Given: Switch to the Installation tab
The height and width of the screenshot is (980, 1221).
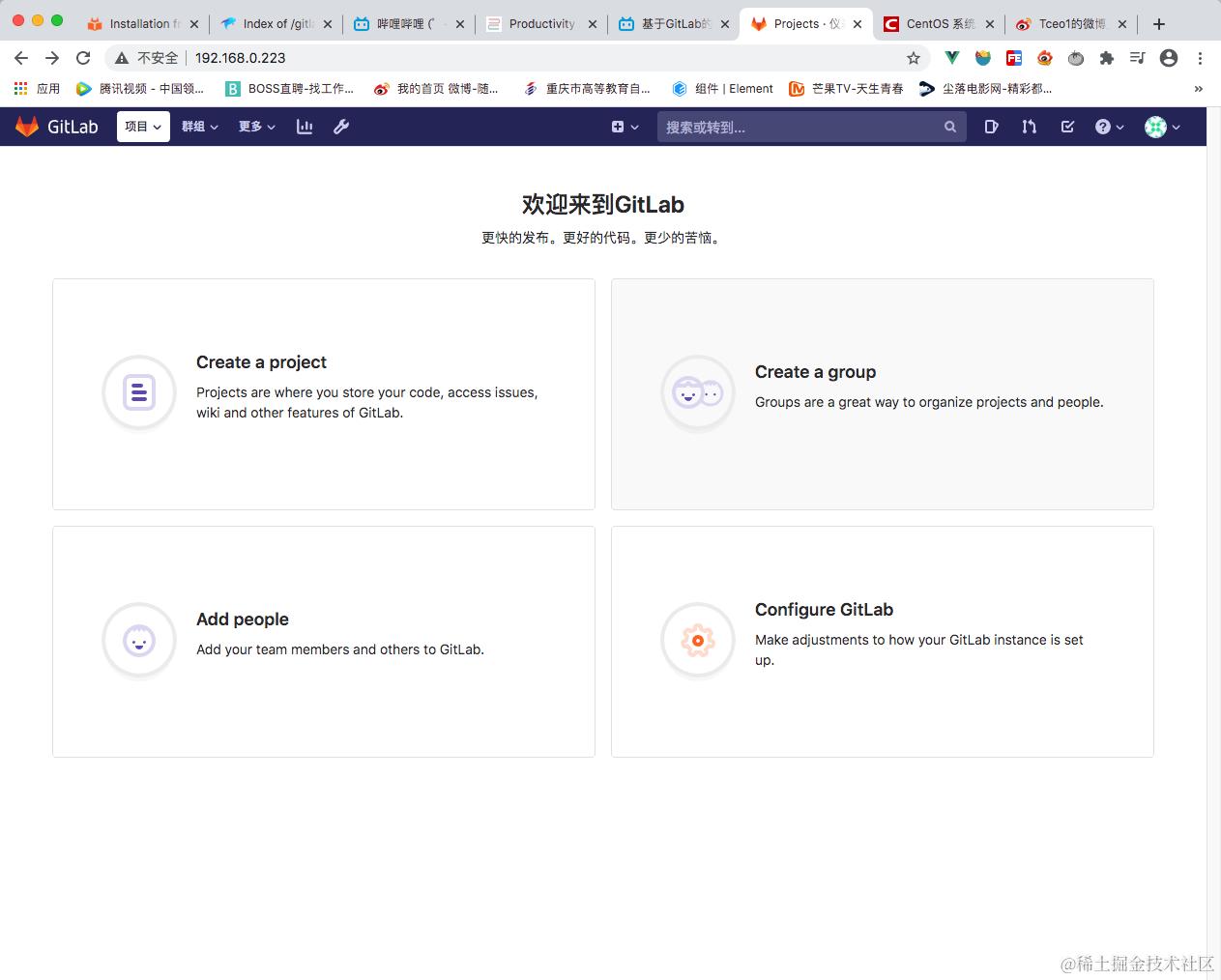Looking at the screenshot, I should [144, 24].
